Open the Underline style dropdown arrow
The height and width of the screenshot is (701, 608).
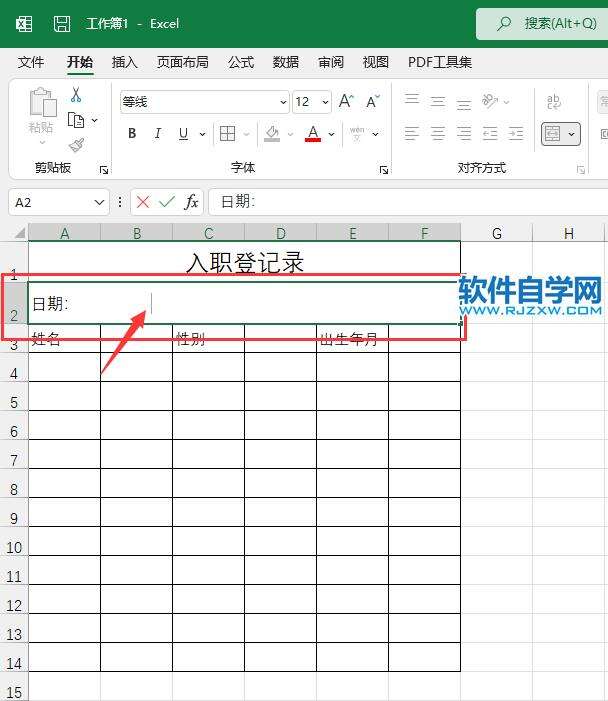coord(203,134)
